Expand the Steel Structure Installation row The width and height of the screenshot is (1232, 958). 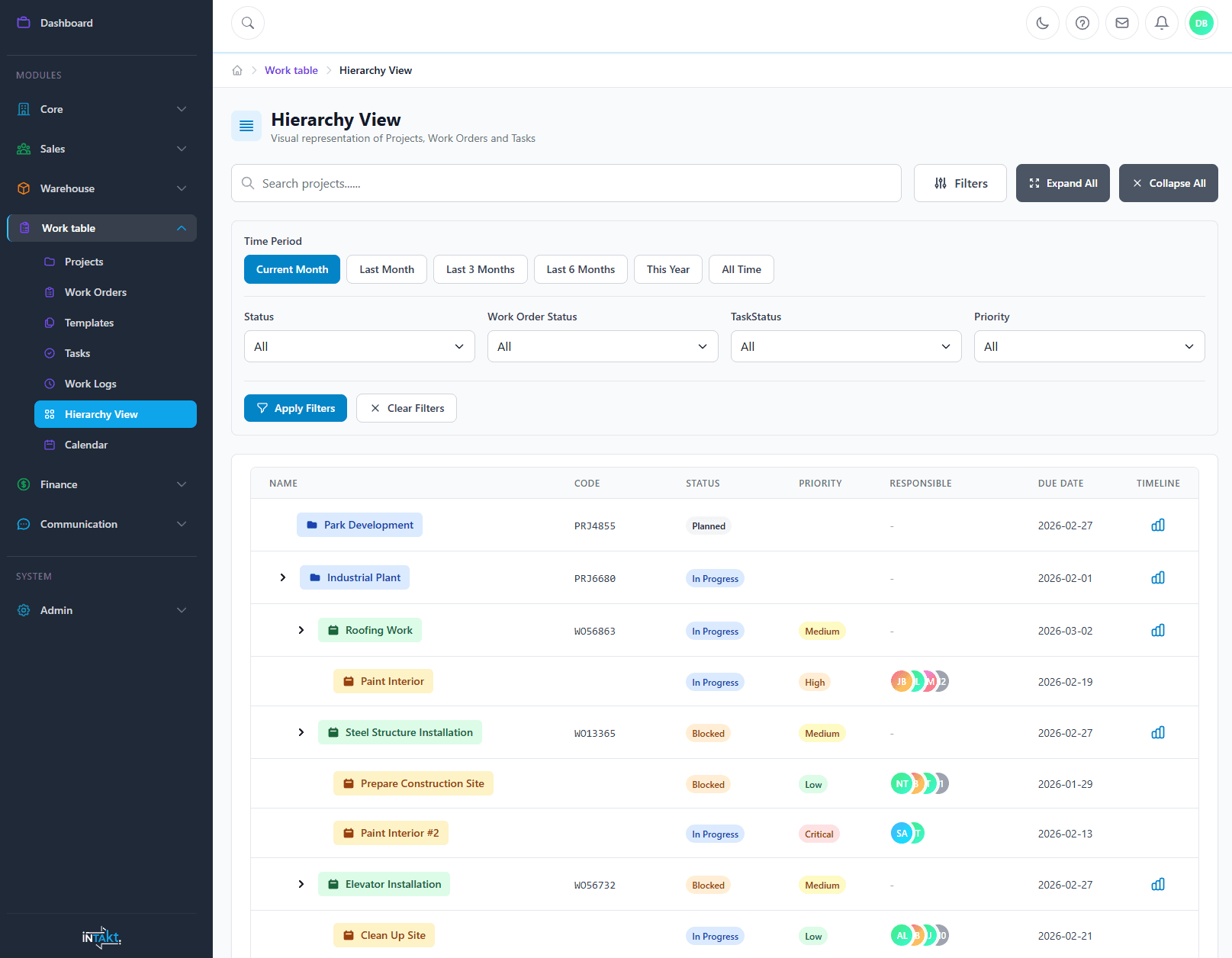[301, 732]
